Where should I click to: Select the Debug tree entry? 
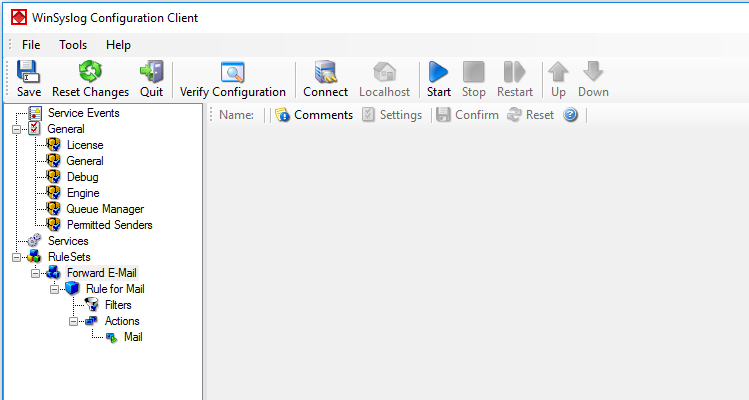point(83,177)
